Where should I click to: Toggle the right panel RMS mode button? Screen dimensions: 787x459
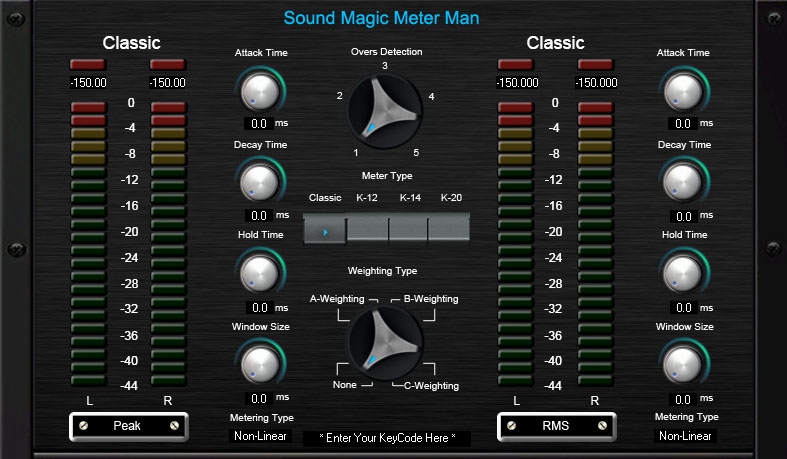point(557,426)
